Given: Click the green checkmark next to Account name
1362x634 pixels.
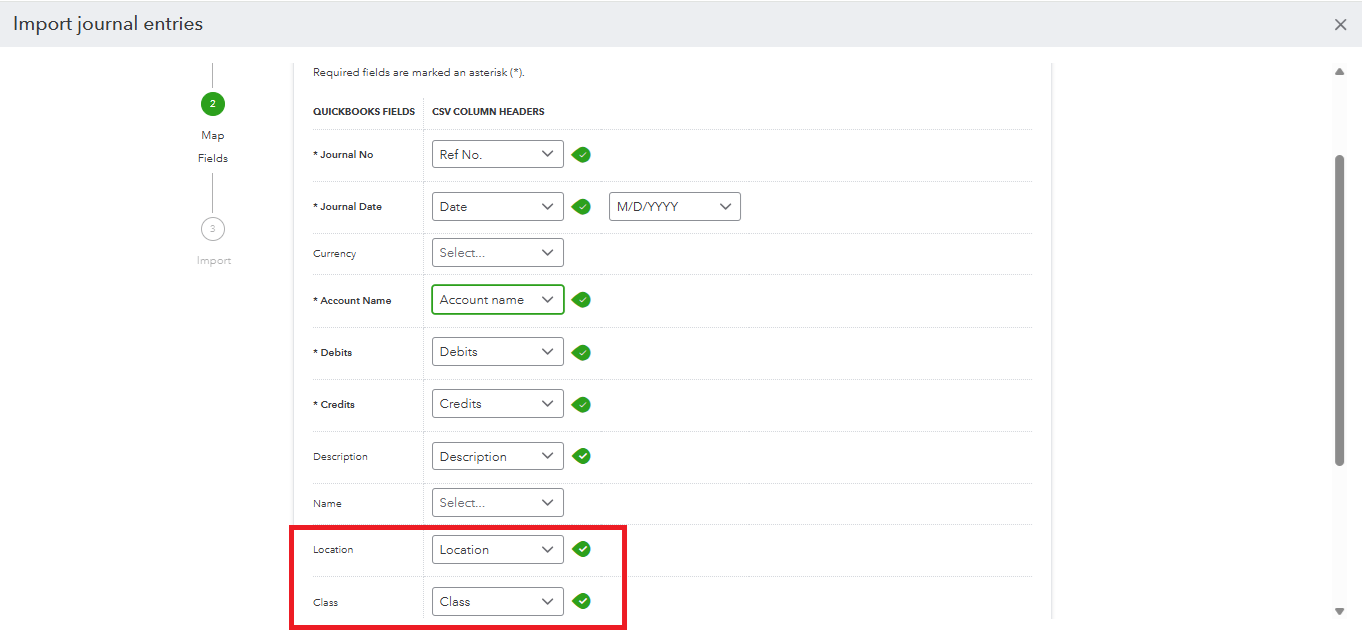Looking at the screenshot, I should (x=581, y=300).
